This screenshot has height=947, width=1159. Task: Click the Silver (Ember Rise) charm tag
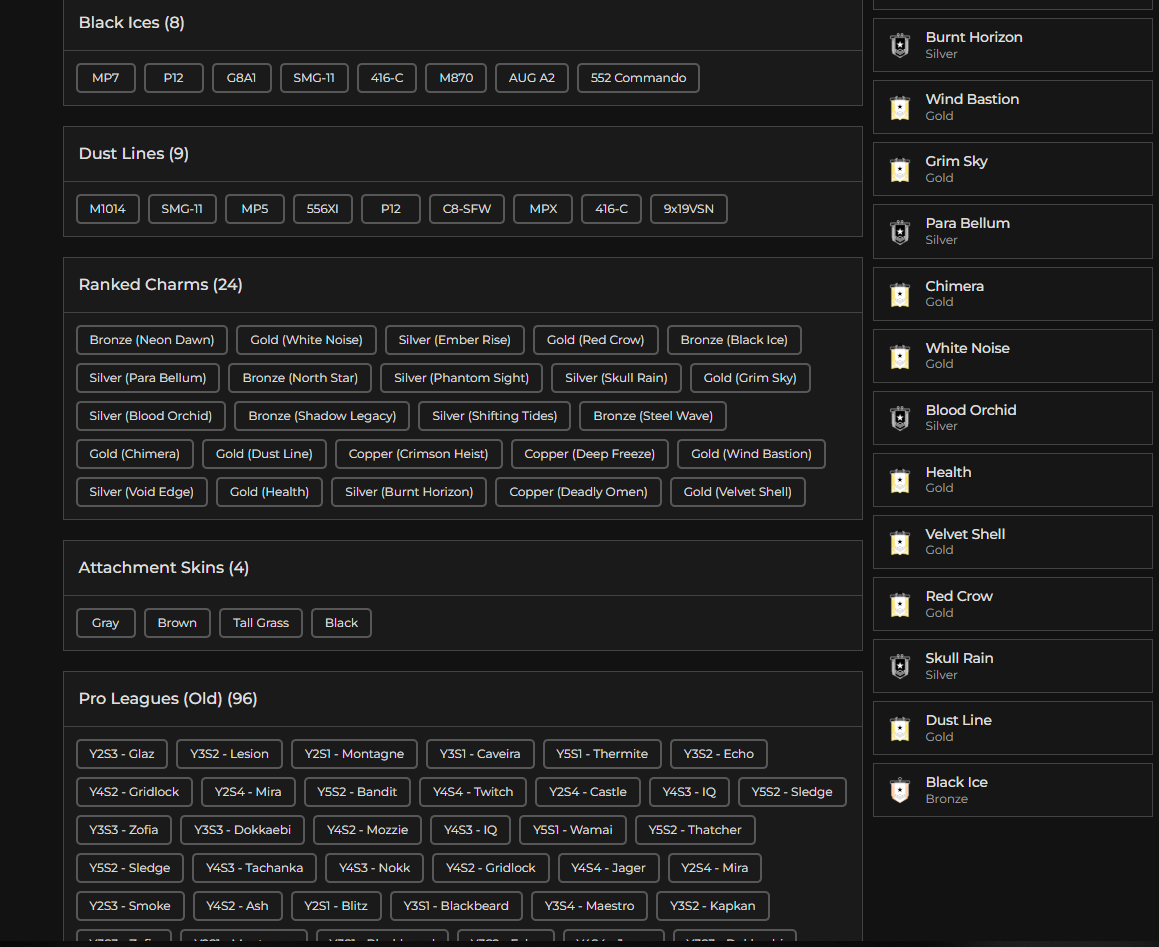455,340
